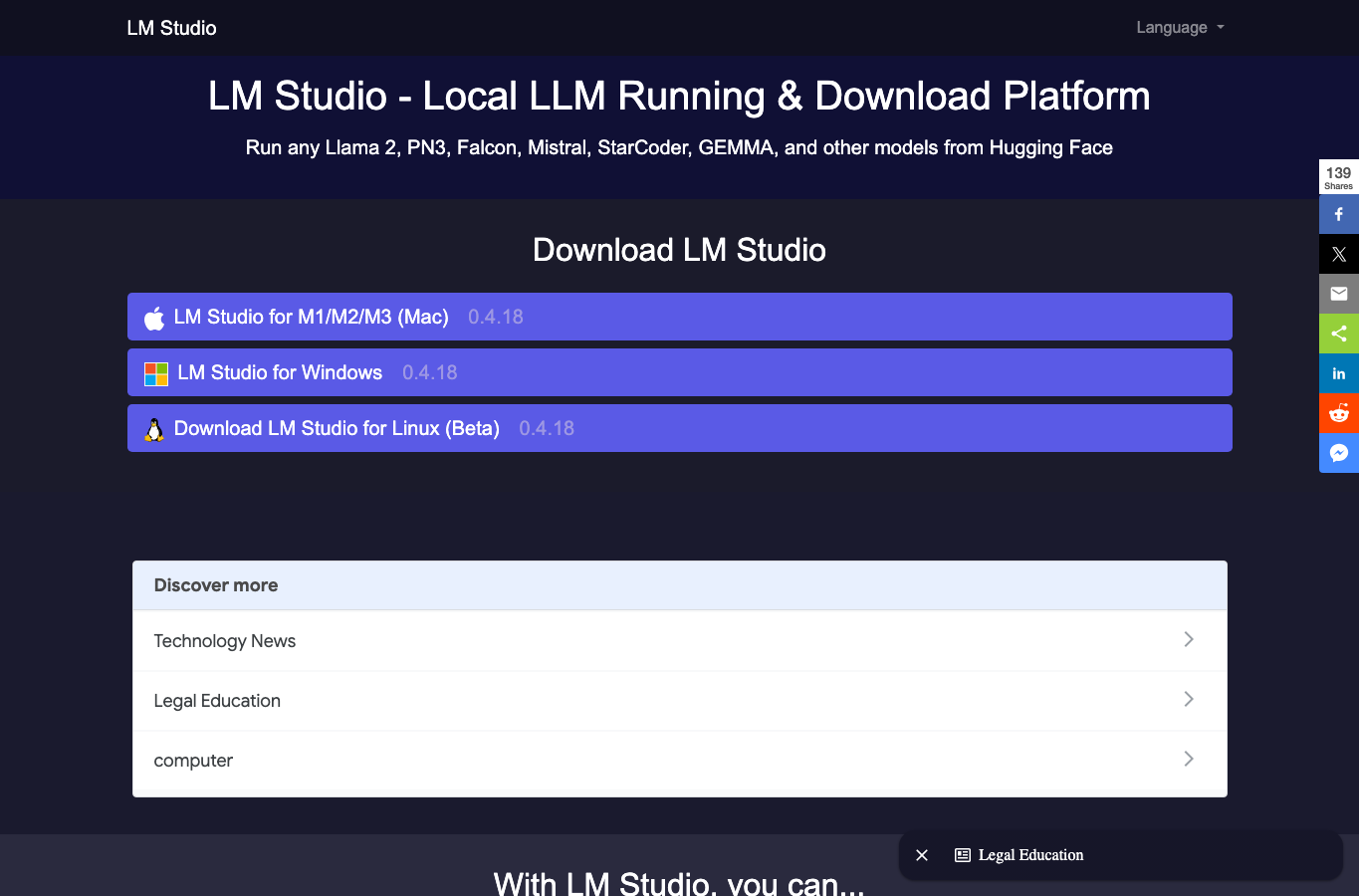Share the page on LinkedIn
The width and height of the screenshot is (1359, 896).
tap(1339, 373)
